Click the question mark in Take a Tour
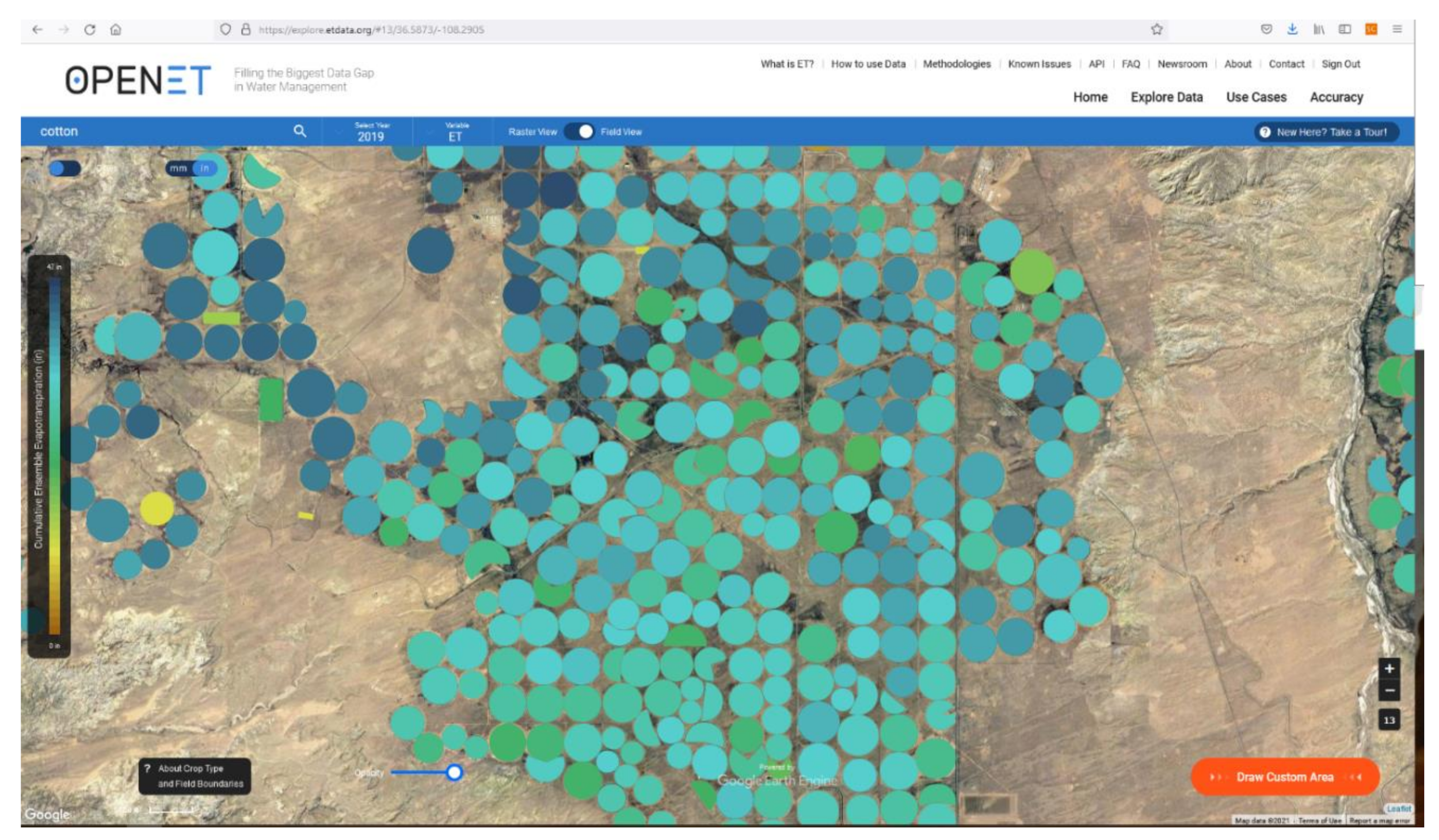This screenshot has width=1439, height=840. 1265,132
